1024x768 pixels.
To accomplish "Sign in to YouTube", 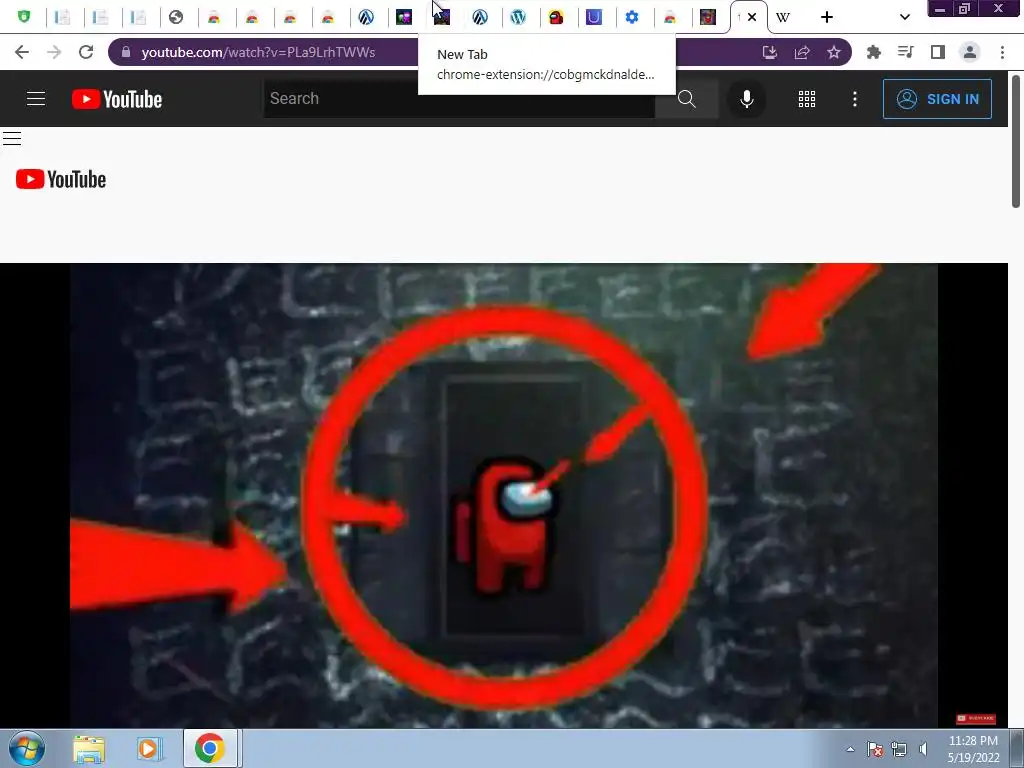I will click(x=937, y=99).
